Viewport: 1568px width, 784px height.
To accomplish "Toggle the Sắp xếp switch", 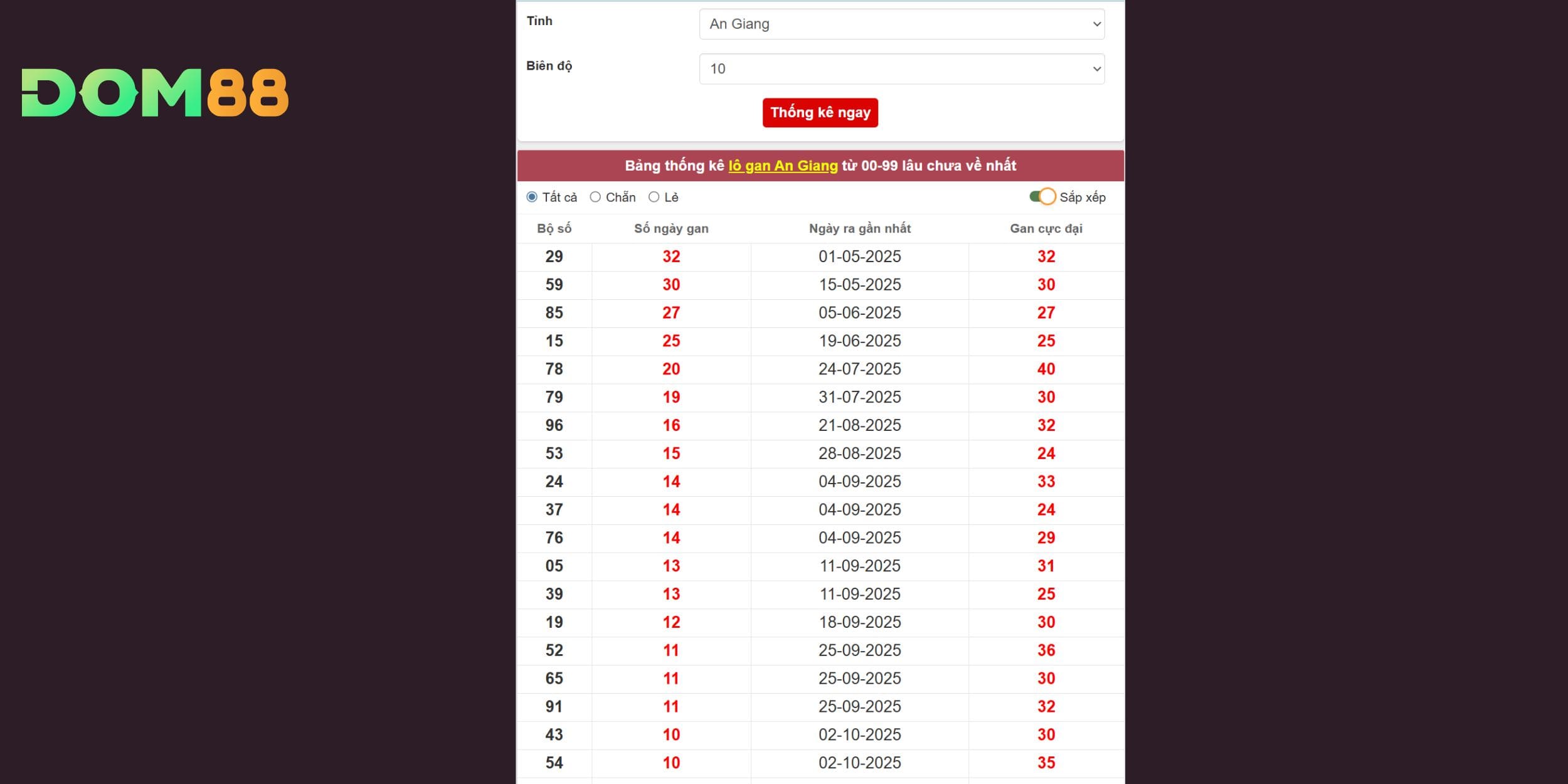I will pos(1042,197).
